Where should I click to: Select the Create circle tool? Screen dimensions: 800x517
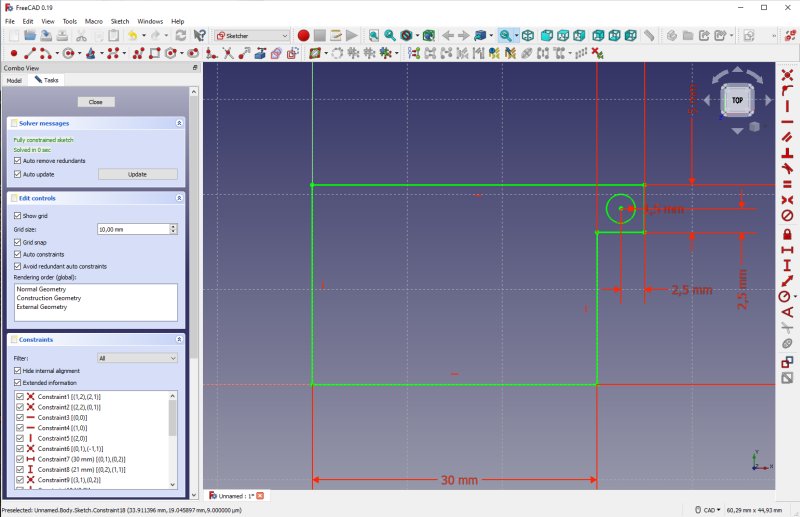69,53
